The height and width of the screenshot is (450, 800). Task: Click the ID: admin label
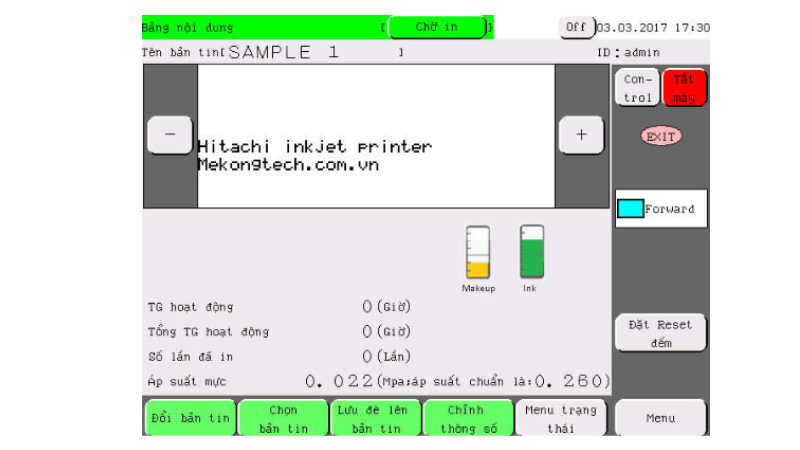pyautogui.click(x=629, y=53)
